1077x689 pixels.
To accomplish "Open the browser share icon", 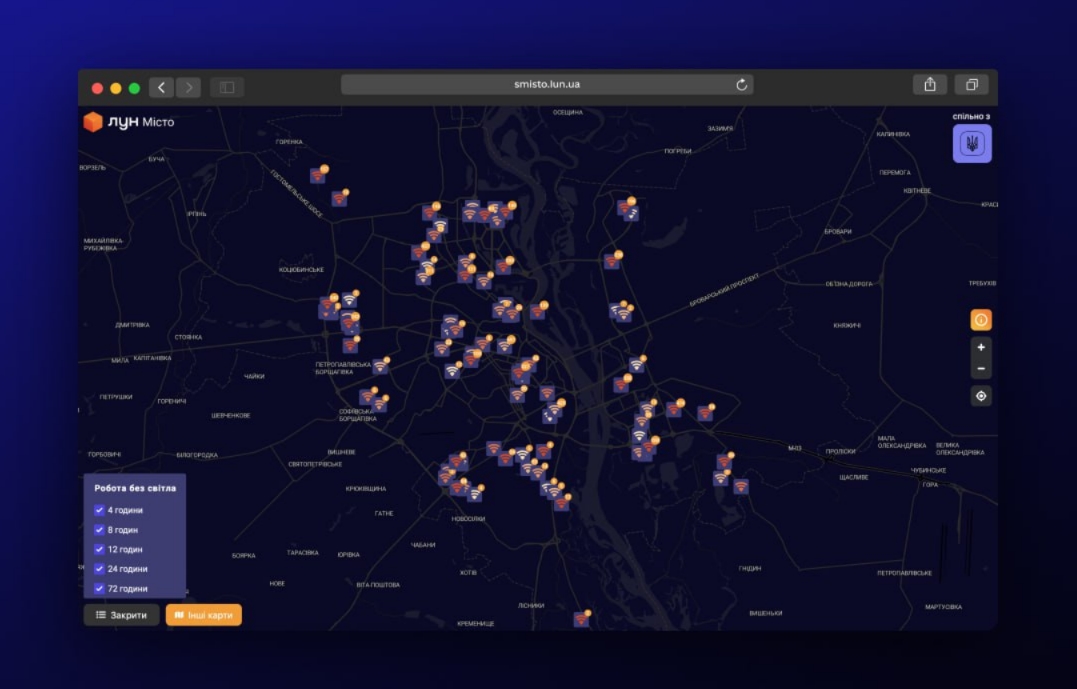I will 929,85.
